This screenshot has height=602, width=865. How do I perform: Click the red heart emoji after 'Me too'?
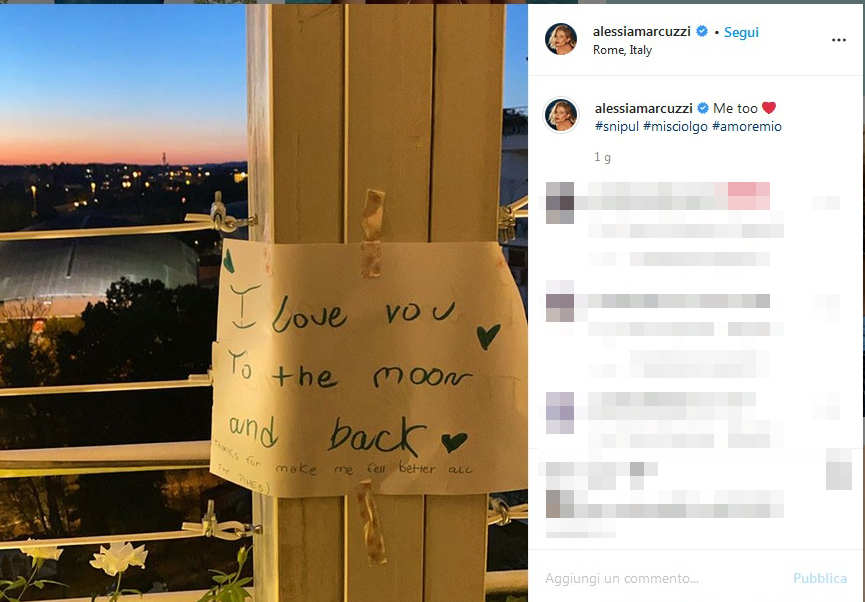pyautogui.click(x=769, y=108)
